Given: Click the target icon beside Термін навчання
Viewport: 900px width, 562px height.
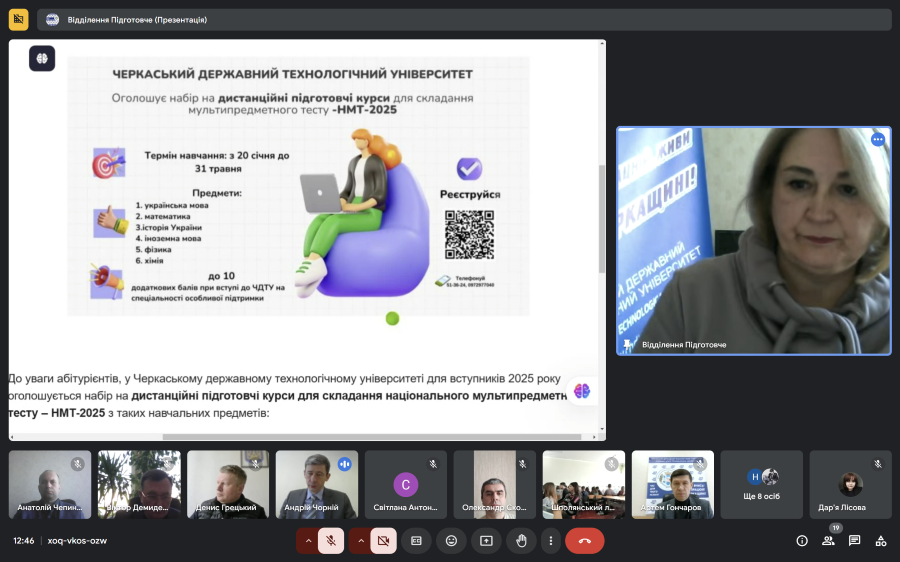Looking at the screenshot, I should [108, 163].
